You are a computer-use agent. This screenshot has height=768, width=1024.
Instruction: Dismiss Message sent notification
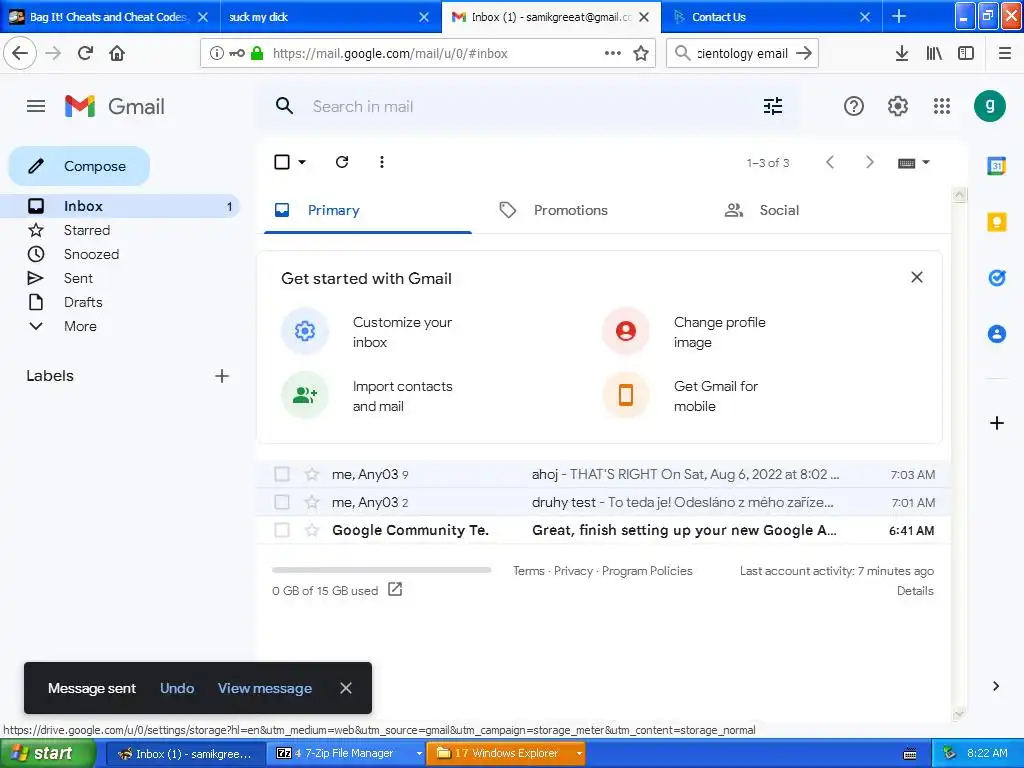[x=346, y=688]
